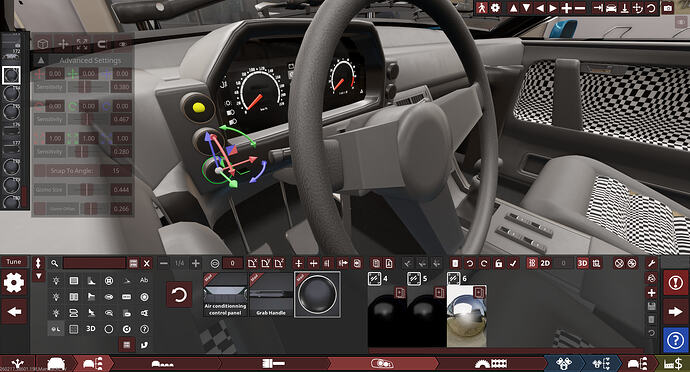Click the side trash delete icon
Screen dimensions: 690x372
click(x=651, y=320)
